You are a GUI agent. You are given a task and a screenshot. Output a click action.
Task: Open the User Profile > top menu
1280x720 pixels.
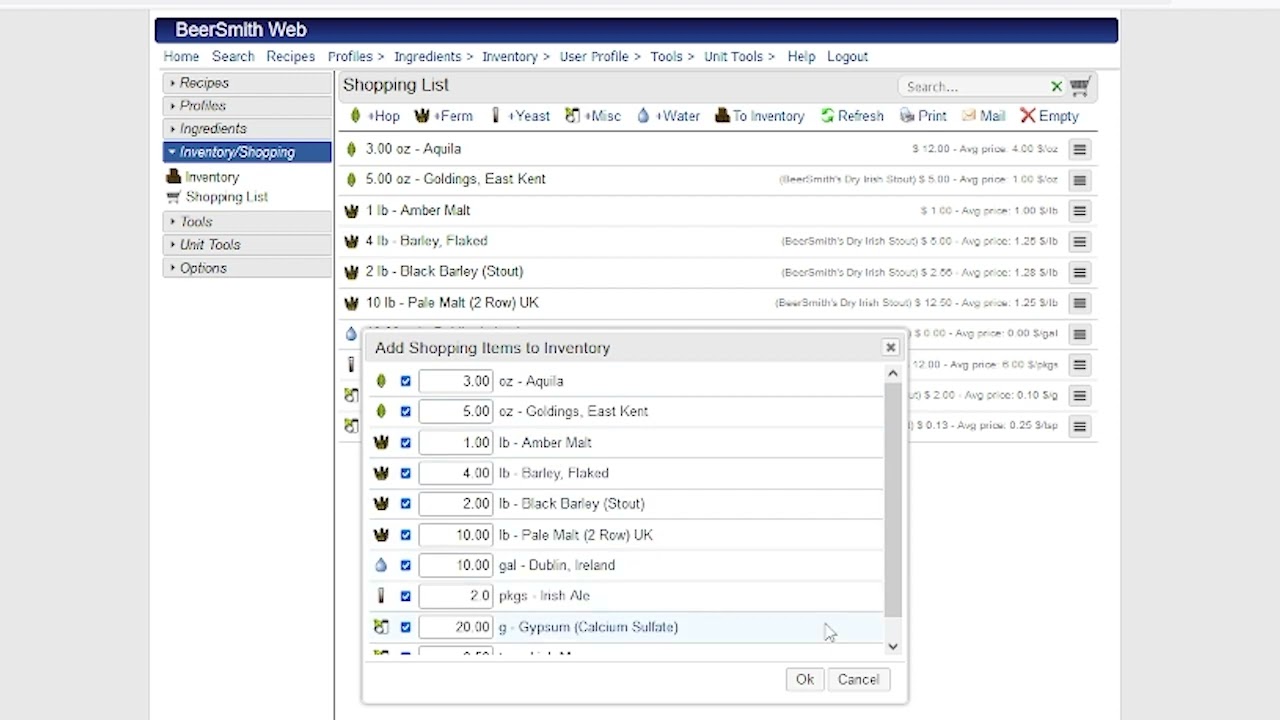pyautogui.click(x=599, y=57)
